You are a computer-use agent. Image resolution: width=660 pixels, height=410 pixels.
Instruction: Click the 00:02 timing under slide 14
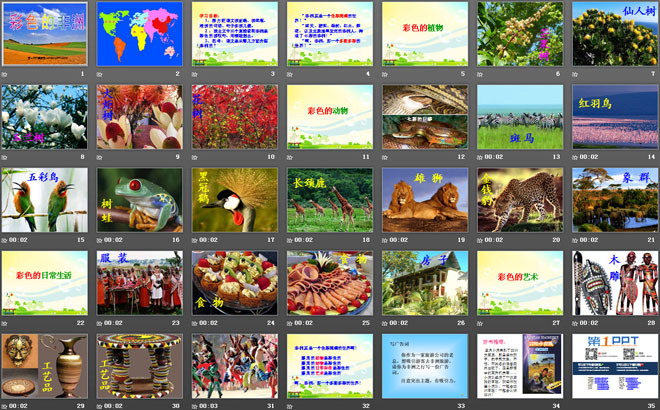[x=589, y=156]
